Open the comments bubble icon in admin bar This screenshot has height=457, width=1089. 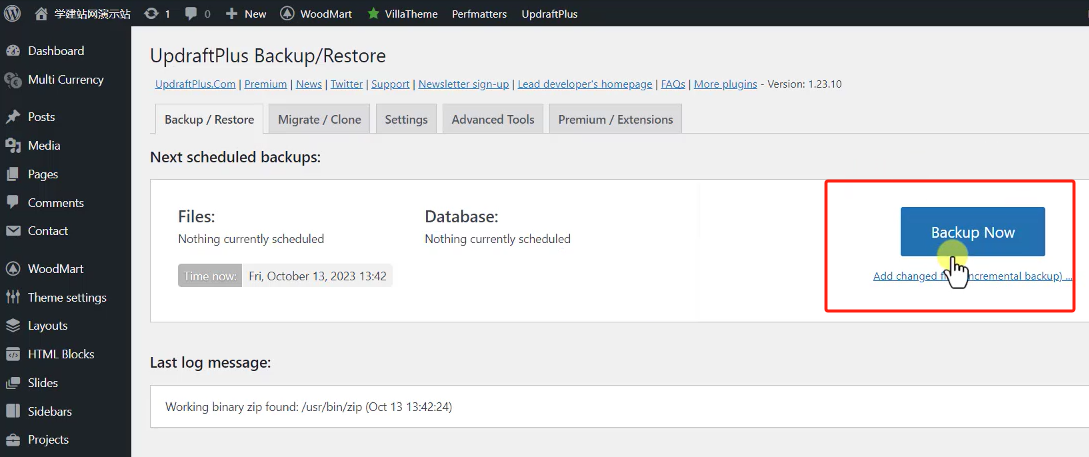193,14
